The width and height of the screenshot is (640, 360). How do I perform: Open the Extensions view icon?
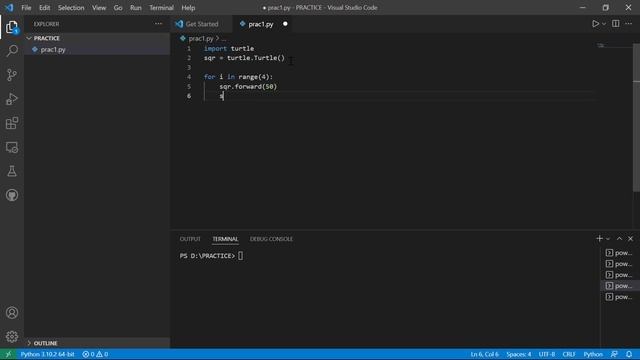[x=12, y=123]
